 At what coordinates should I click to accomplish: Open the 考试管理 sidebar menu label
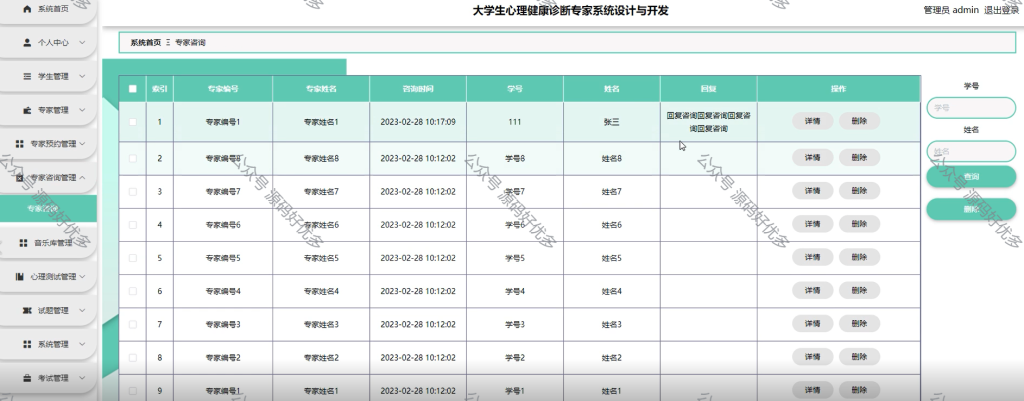(x=53, y=378)
